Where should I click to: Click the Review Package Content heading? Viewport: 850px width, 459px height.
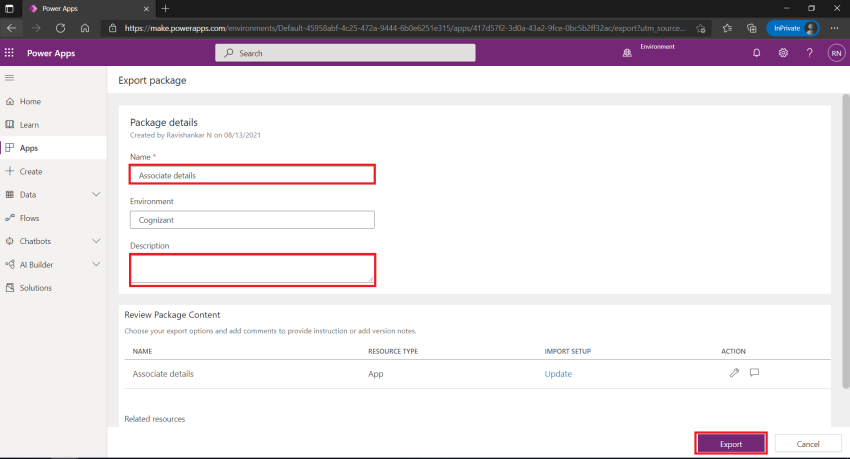[172, 315]
